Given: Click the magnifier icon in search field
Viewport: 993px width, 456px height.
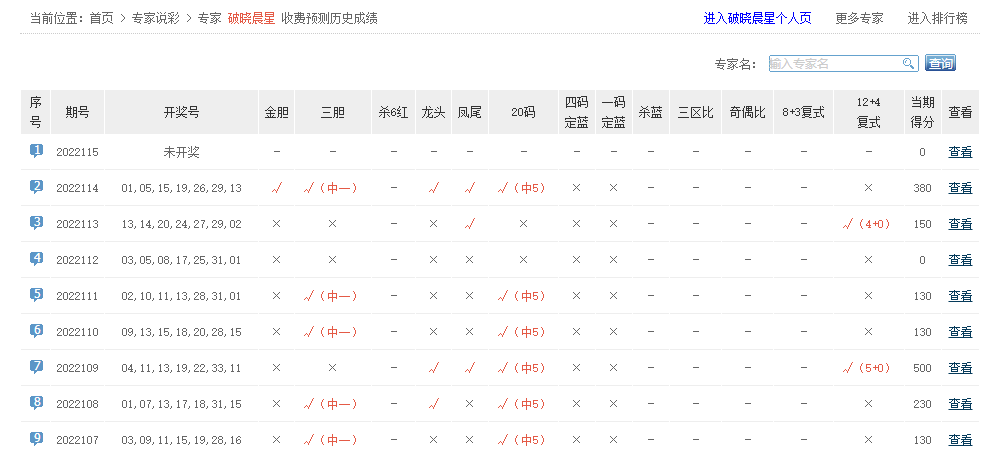Looking at the screenshot, I should 909,63.
